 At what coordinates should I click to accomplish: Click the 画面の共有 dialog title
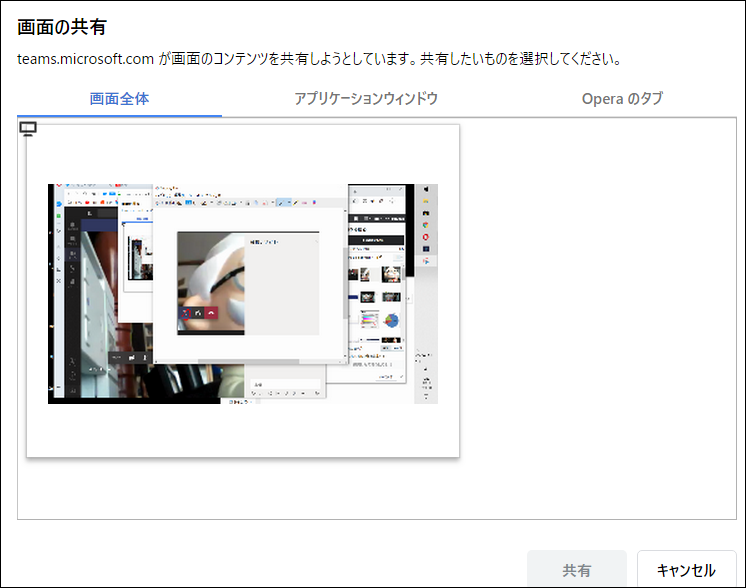coord(62,27)
